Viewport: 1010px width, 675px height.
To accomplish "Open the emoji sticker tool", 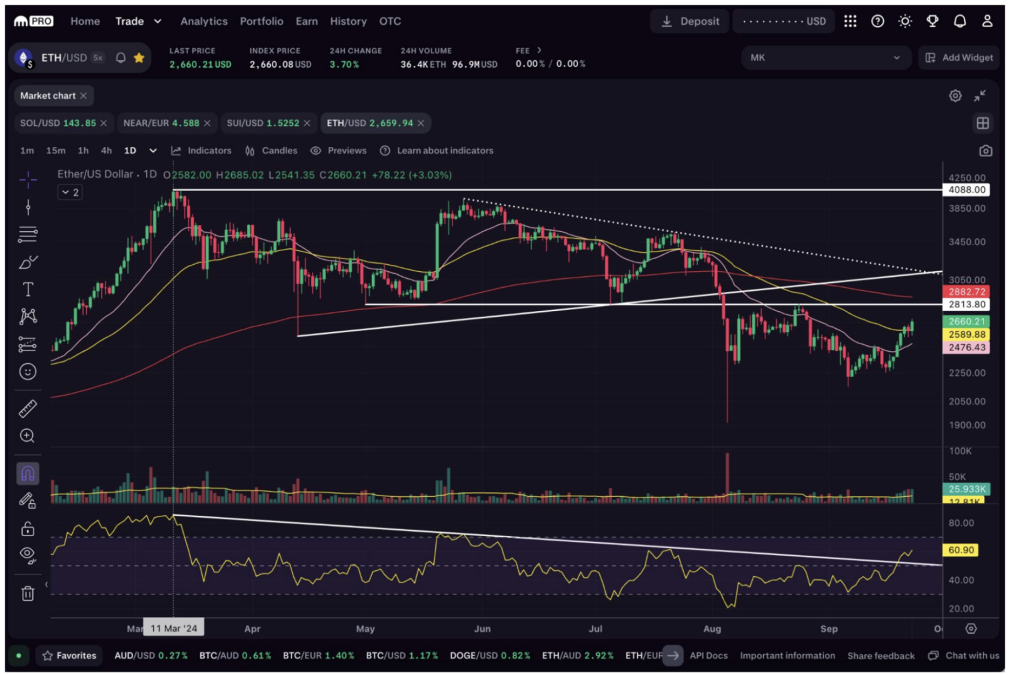I will [28, 372].
